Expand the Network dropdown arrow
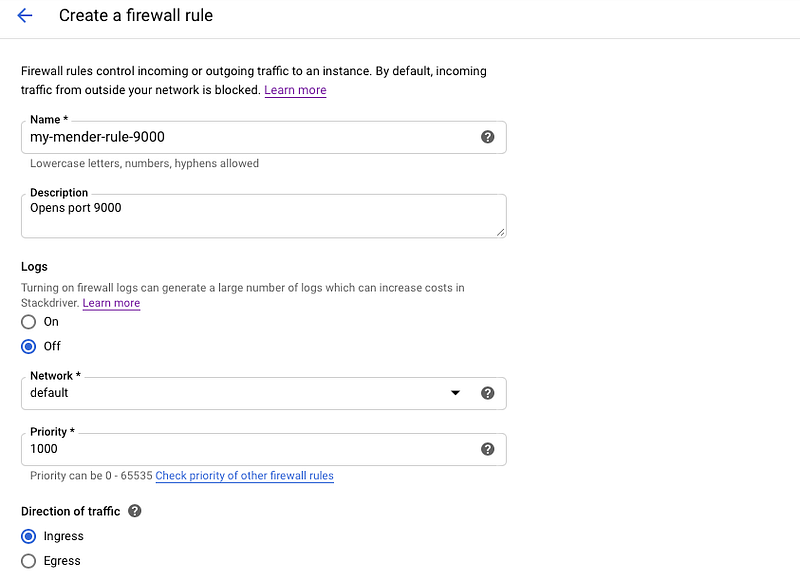Screen dimensions: 800x584 [x=456, y=393]
